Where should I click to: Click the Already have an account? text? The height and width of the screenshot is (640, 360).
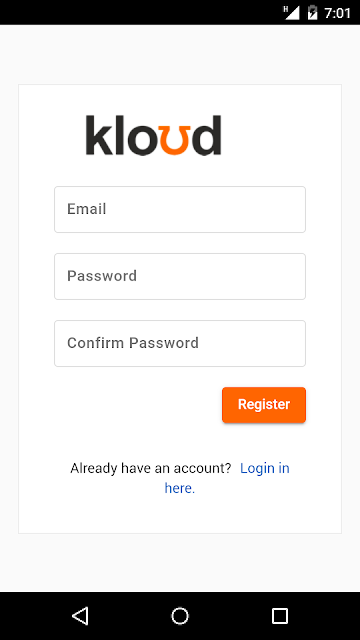tap(151, 468)
